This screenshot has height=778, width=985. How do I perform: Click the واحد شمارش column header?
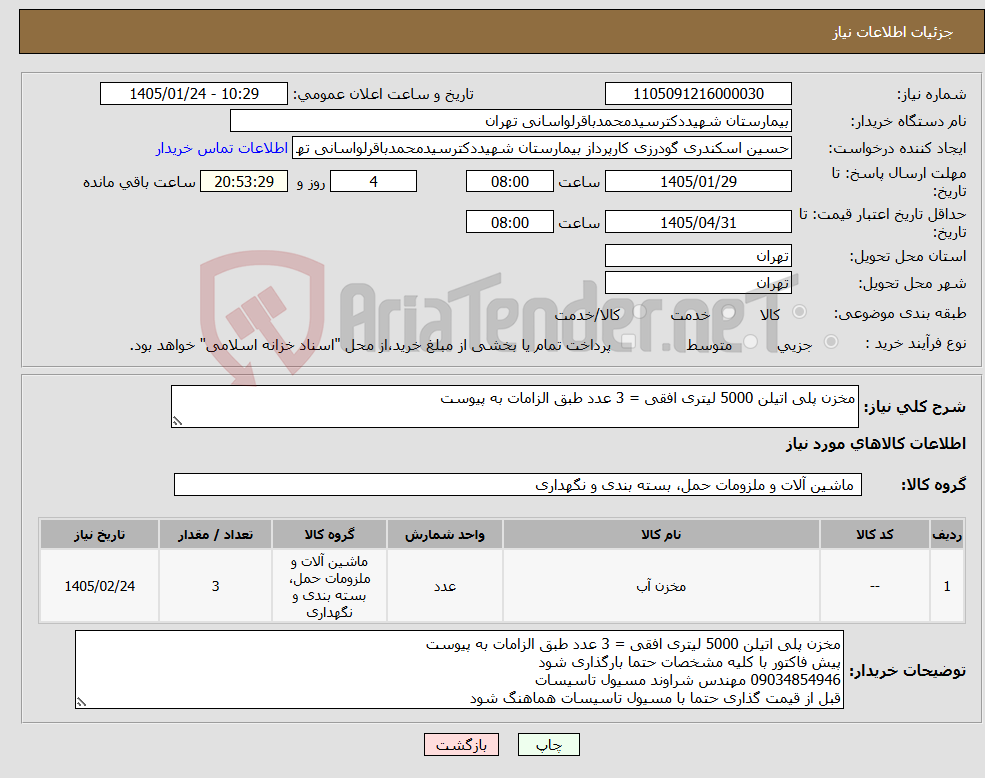445,534
